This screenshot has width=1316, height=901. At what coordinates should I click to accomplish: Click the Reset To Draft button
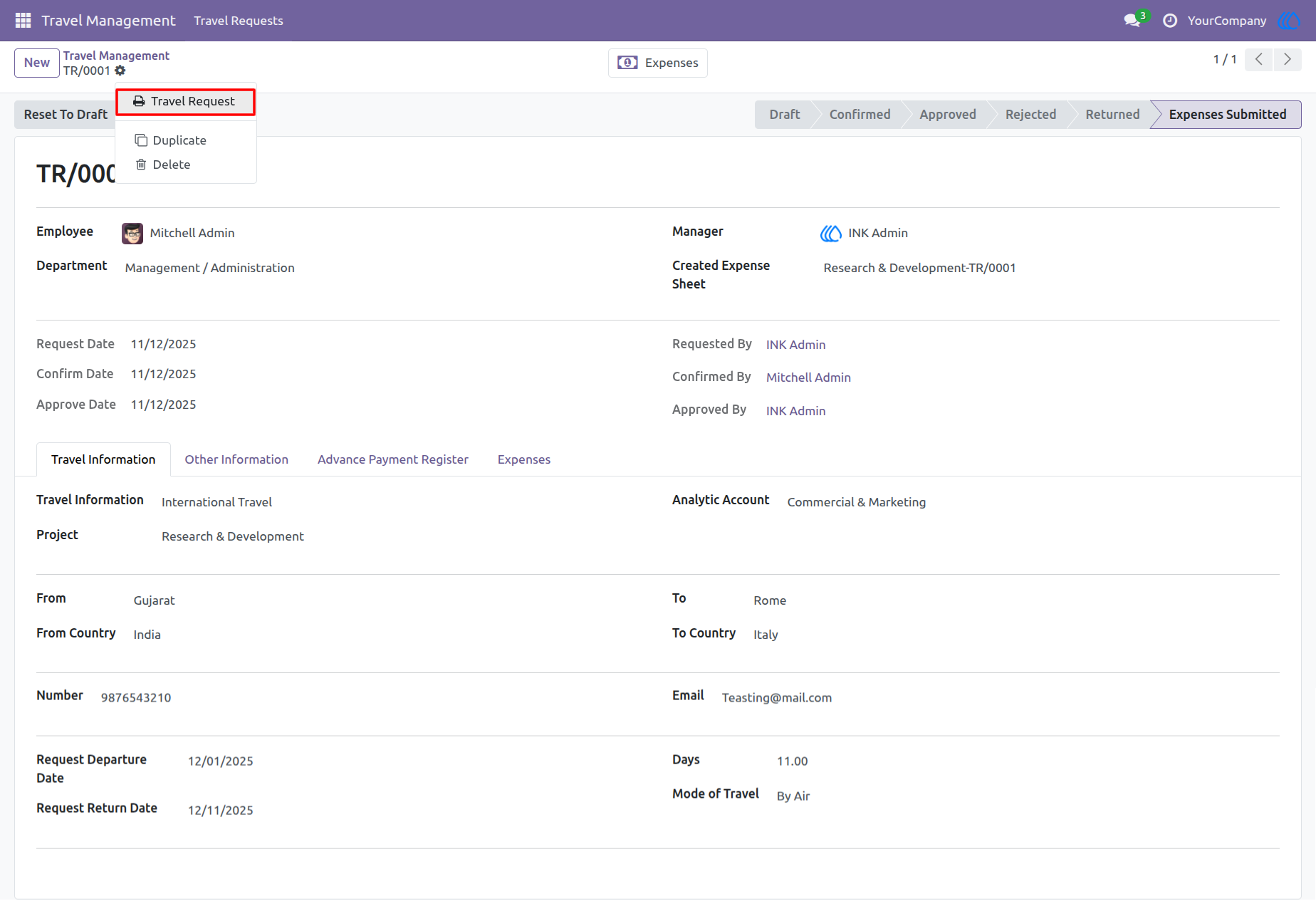coord(66,115)
